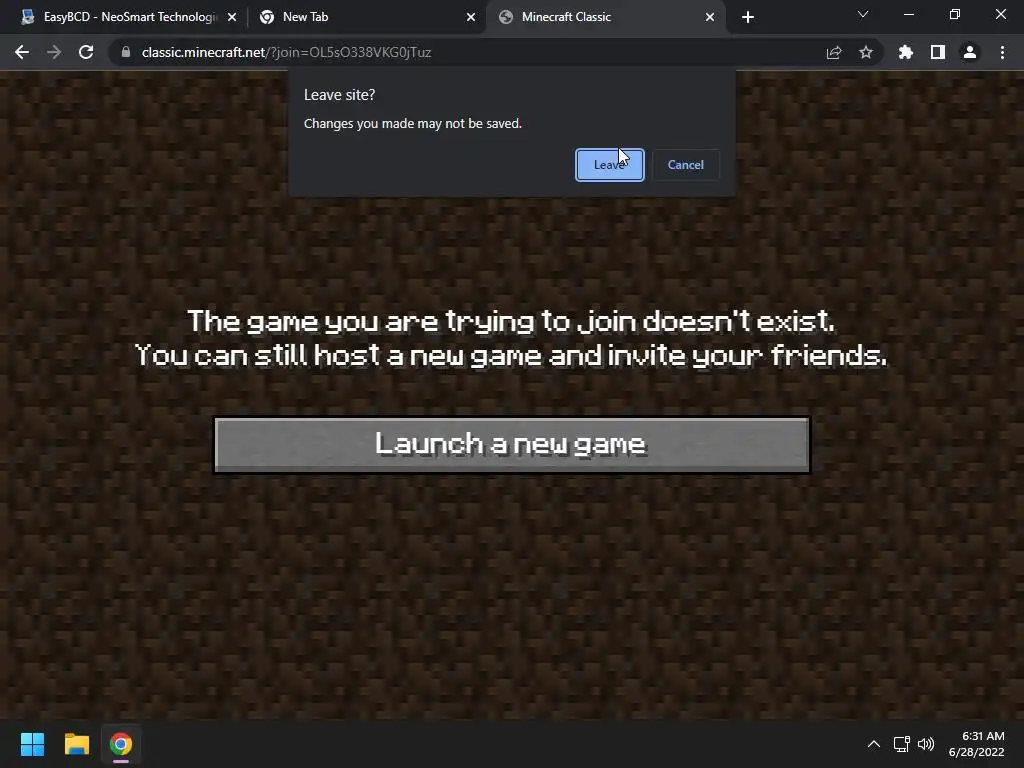Restore down the Chrome window
The height and width of the screenshot is (768, 1024).
click(955, 14)
